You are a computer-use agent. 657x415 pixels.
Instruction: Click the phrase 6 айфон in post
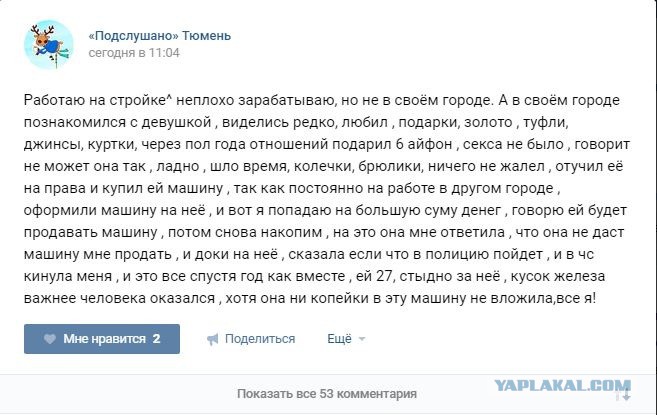pyautogui.click(x=424, y=144)
